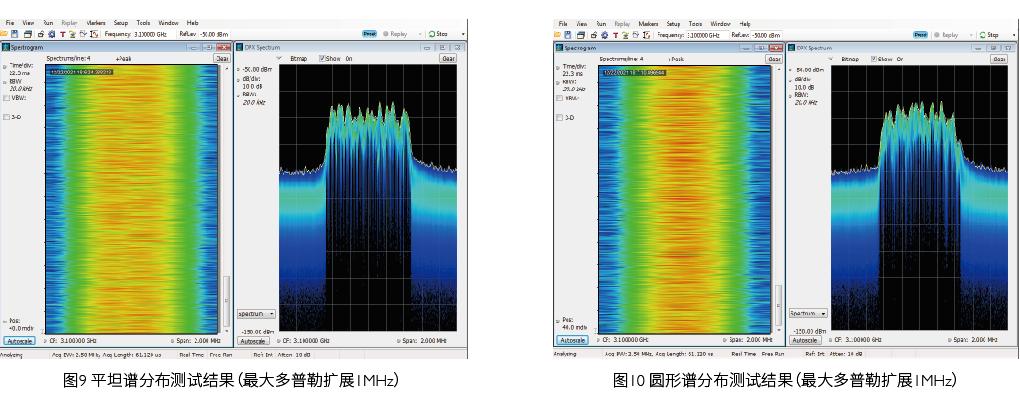Open the Spectrum dropdown in Figure 9 DPX panel

(x=256, y=314)
